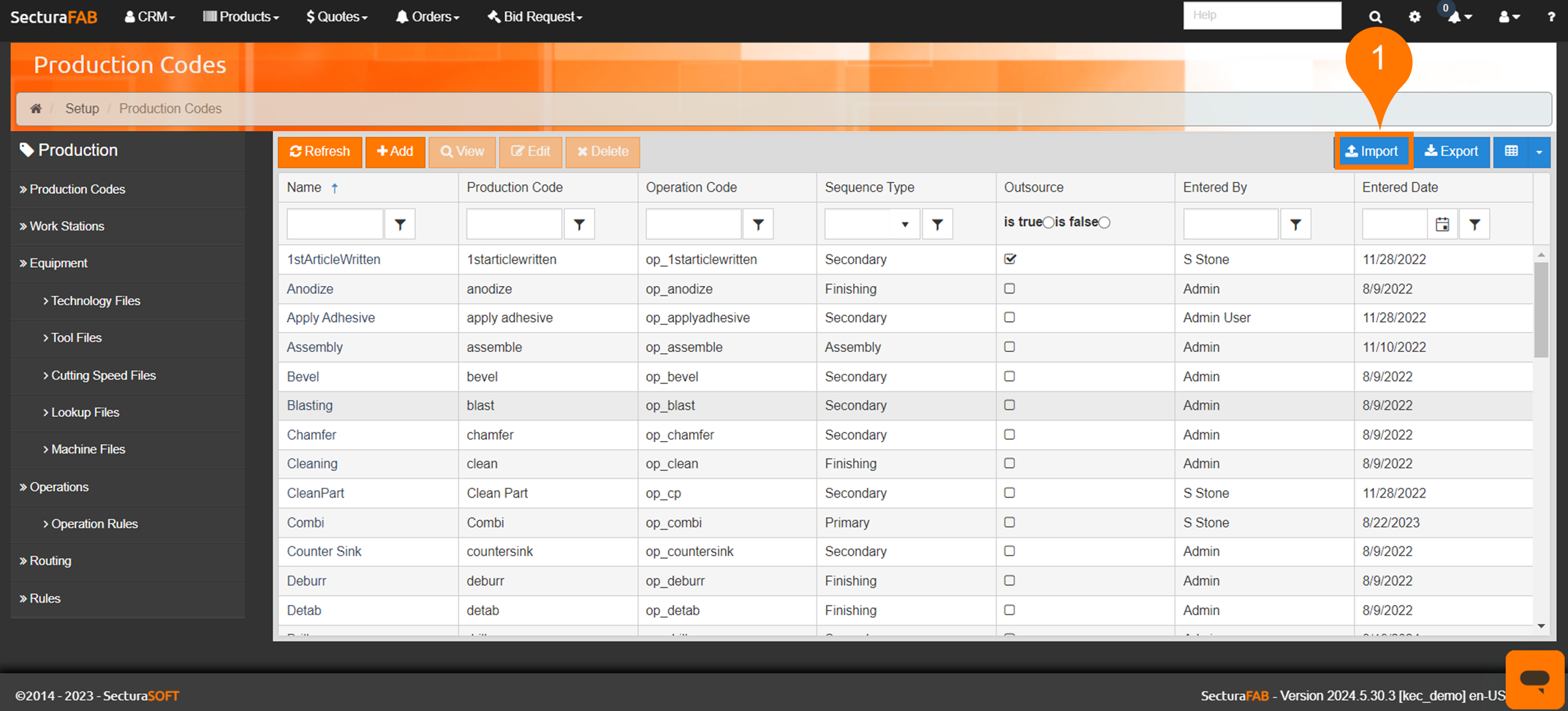Screen dimensions: 1568x711
Task: Click the filter icon for Production Code column
Action: 579,225
